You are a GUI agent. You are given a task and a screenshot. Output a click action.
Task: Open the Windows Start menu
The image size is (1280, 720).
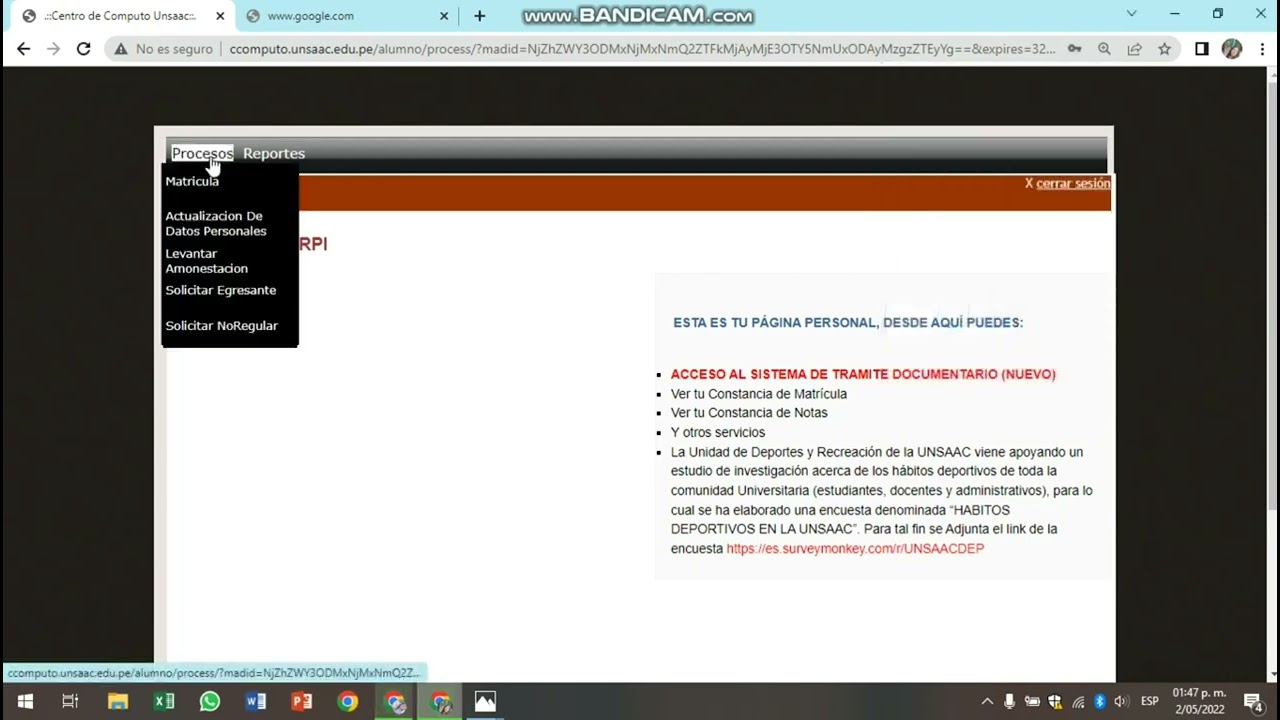click(x=24, y=701)
